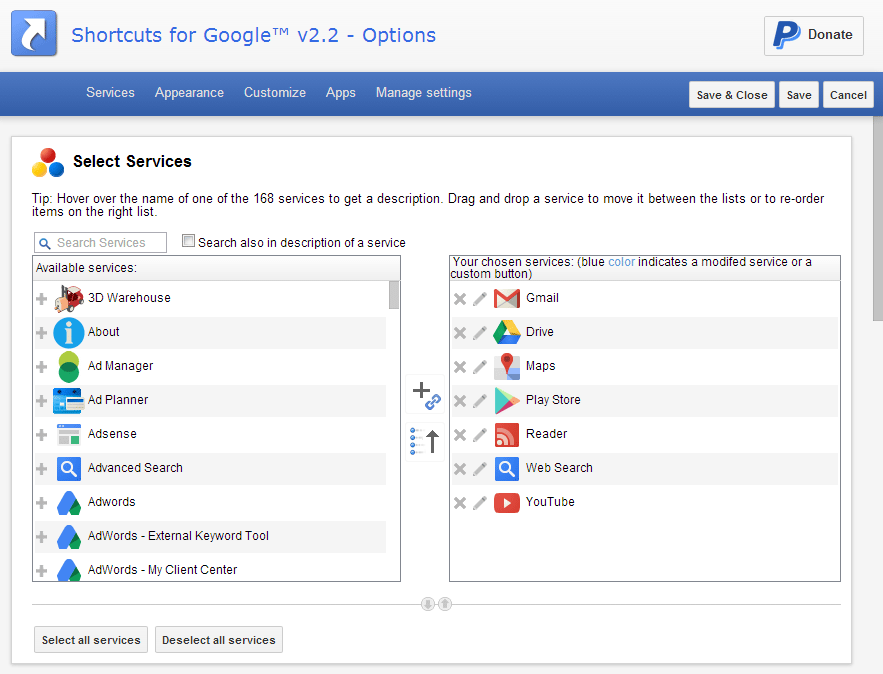Click Deselect all services button
Screen dimensions: 883x674
(218, 640)
